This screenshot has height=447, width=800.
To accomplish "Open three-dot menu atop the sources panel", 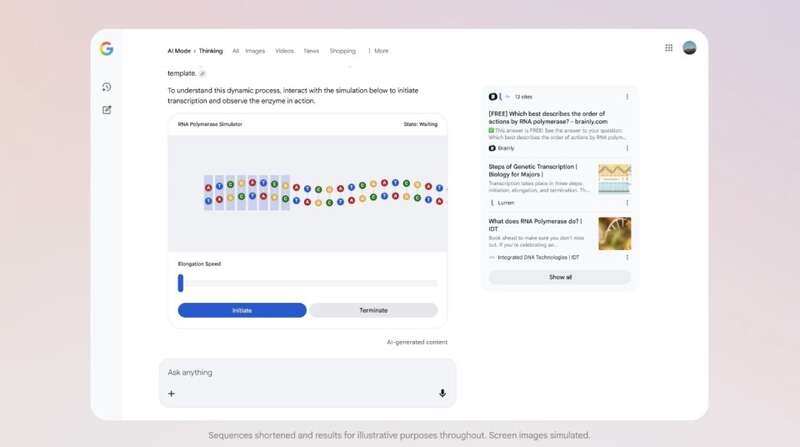I will tap(627, 97).
